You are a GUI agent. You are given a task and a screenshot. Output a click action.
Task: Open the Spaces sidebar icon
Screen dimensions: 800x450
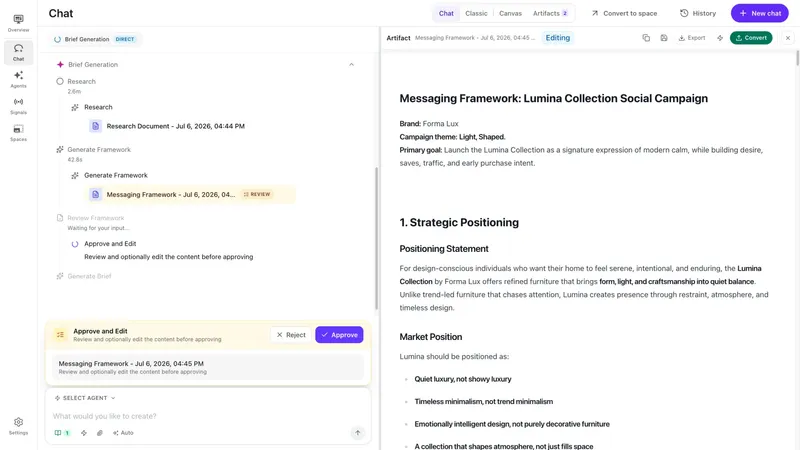(x=18, y=133)
